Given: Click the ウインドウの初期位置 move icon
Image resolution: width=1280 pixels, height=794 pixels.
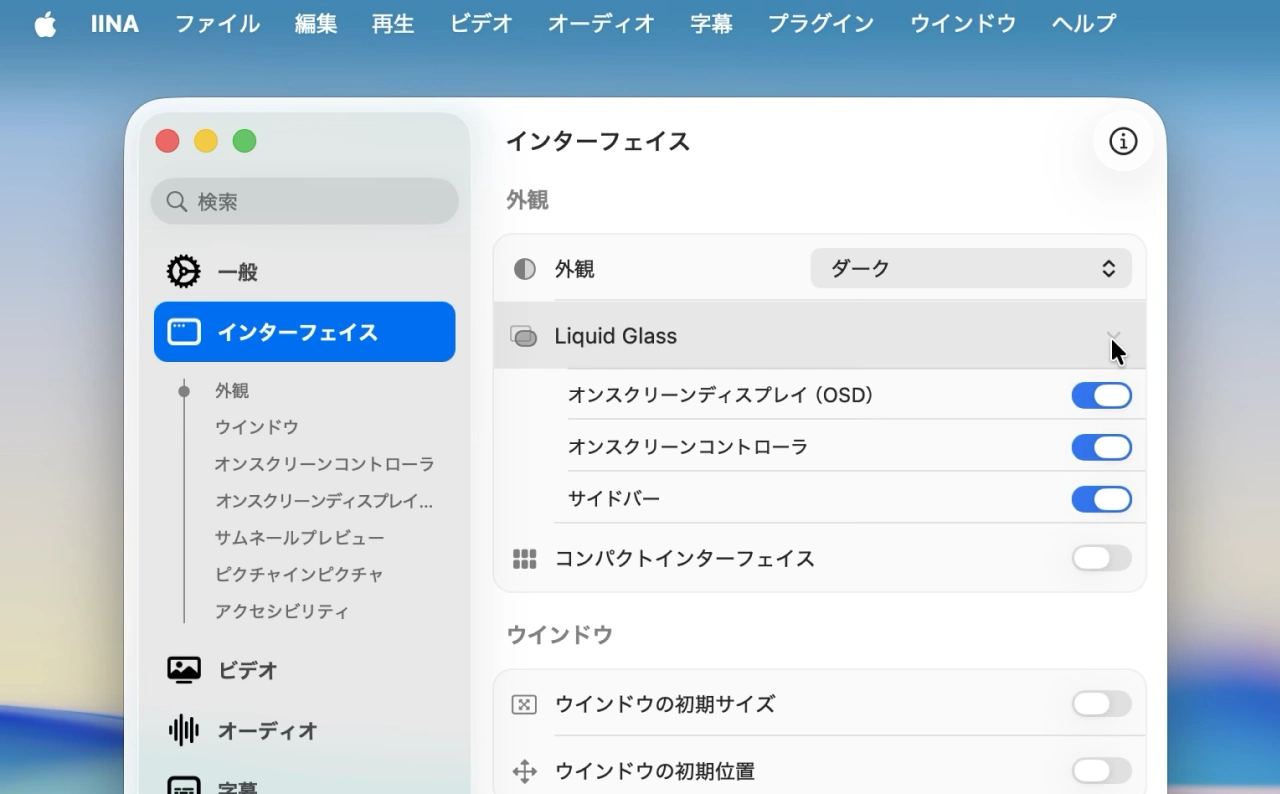Looking at the screenshot, I should point(524,771).
